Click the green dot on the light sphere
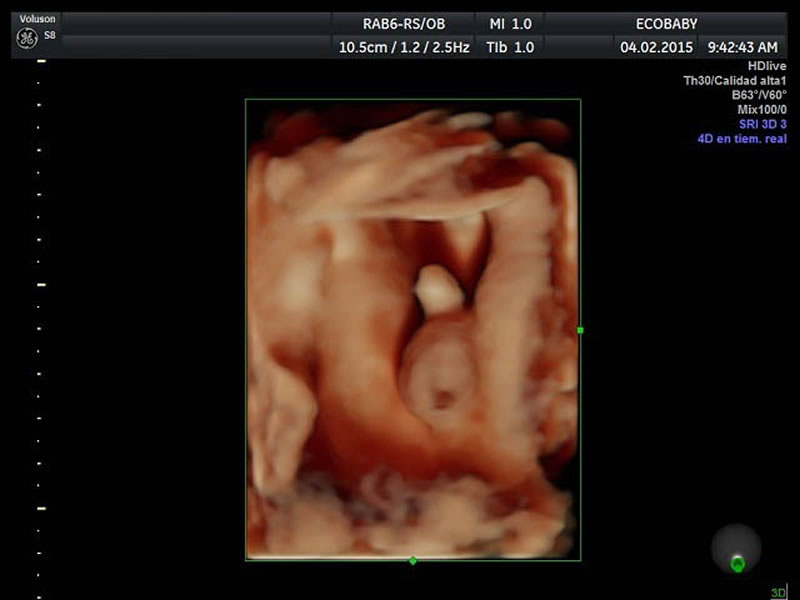The width and height of the screenshot is (800, 600). click(x=737, y=564)
